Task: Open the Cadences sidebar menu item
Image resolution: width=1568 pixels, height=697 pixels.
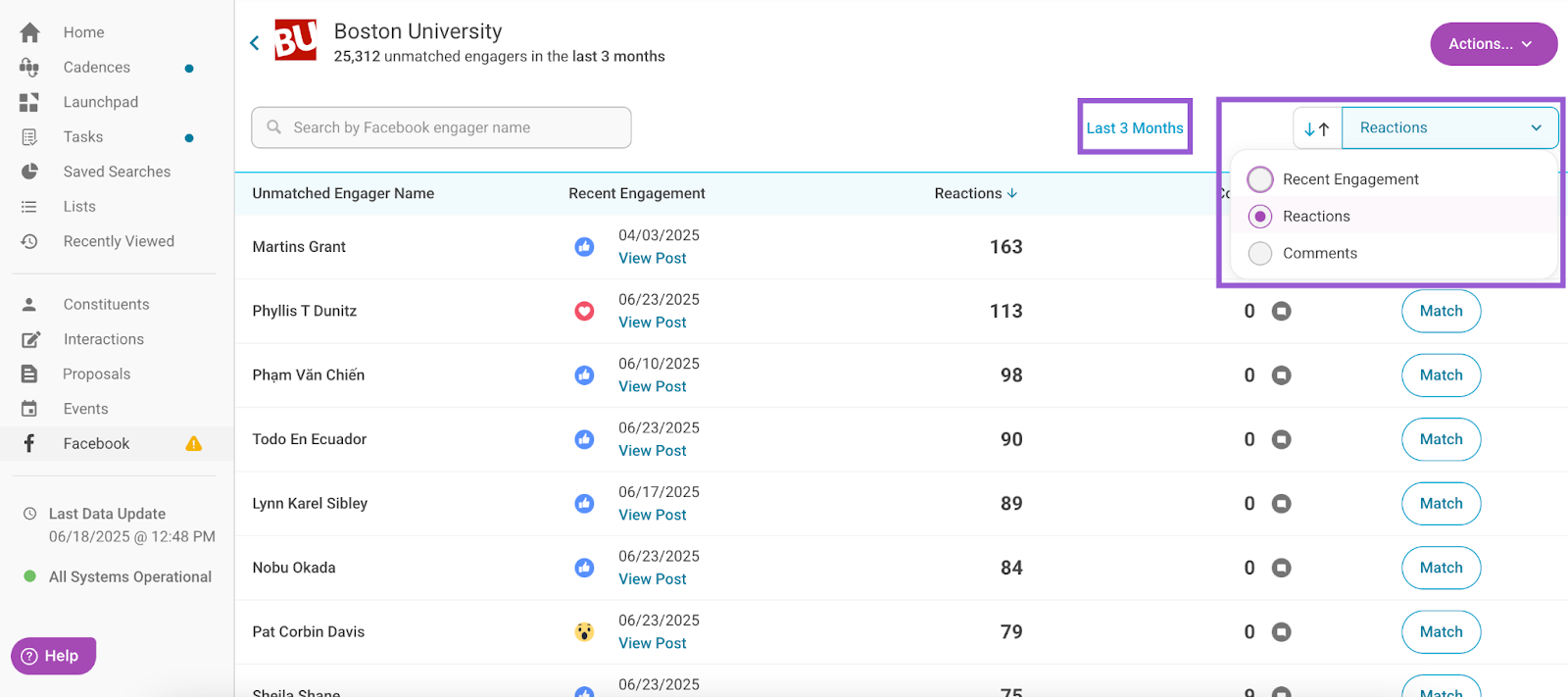Action: click(x=97, y=68)
